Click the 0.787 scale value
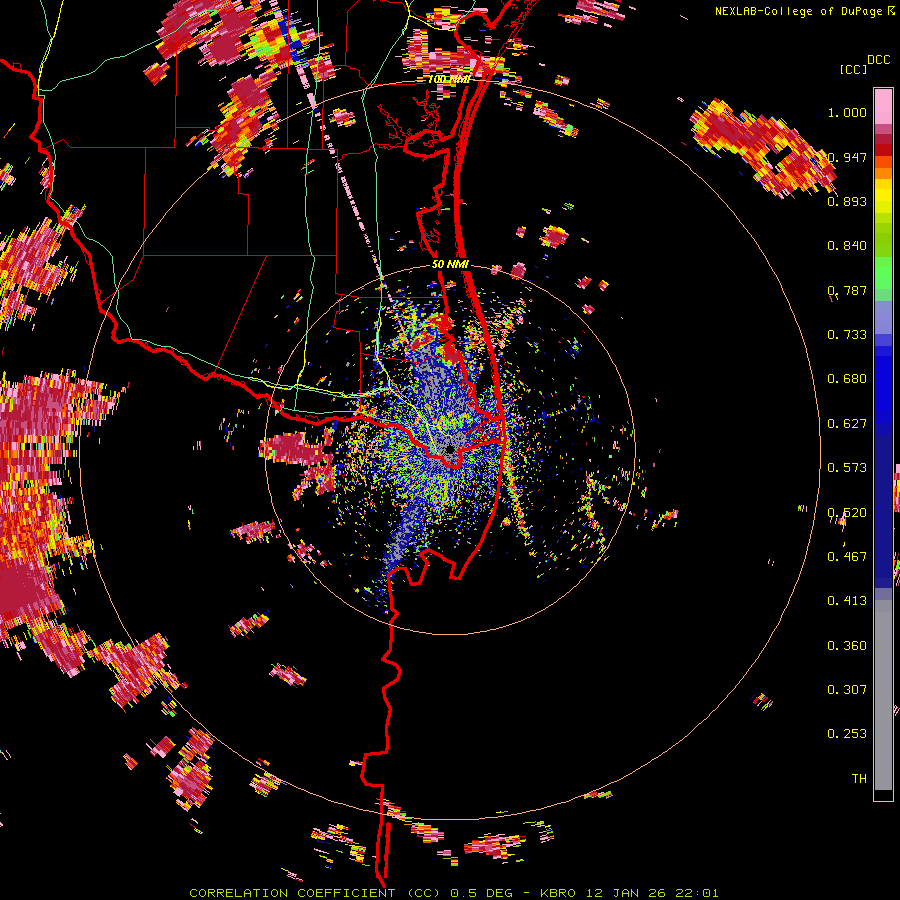Screen dimensions: 900x900 coord(847,290)
